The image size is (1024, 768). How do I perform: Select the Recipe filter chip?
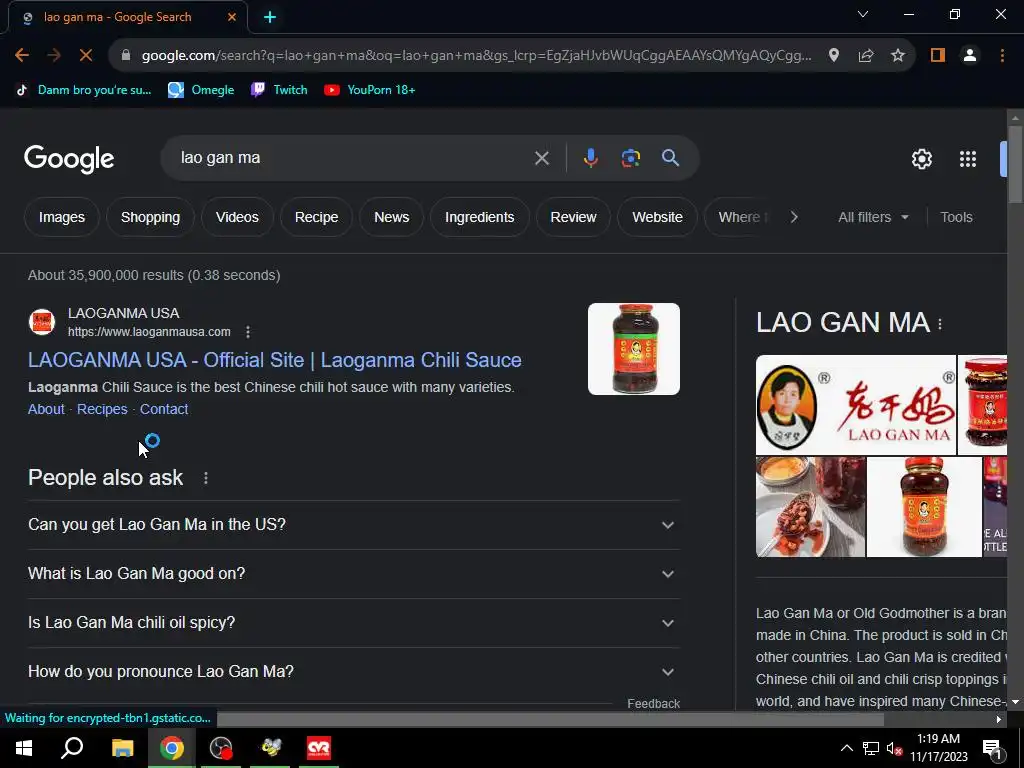pyautogui.click(x=316, y=217)
